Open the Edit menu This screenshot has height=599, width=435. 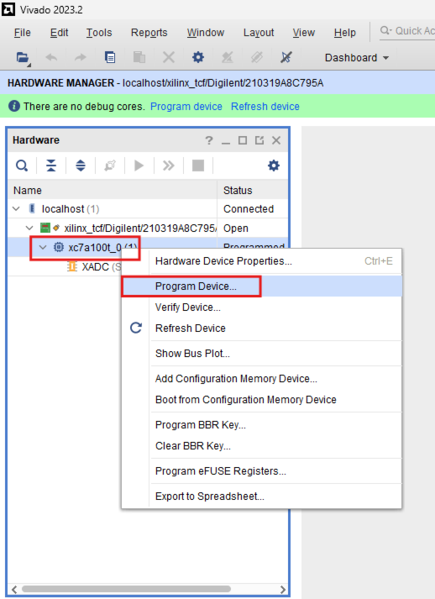tap(59, 32)
